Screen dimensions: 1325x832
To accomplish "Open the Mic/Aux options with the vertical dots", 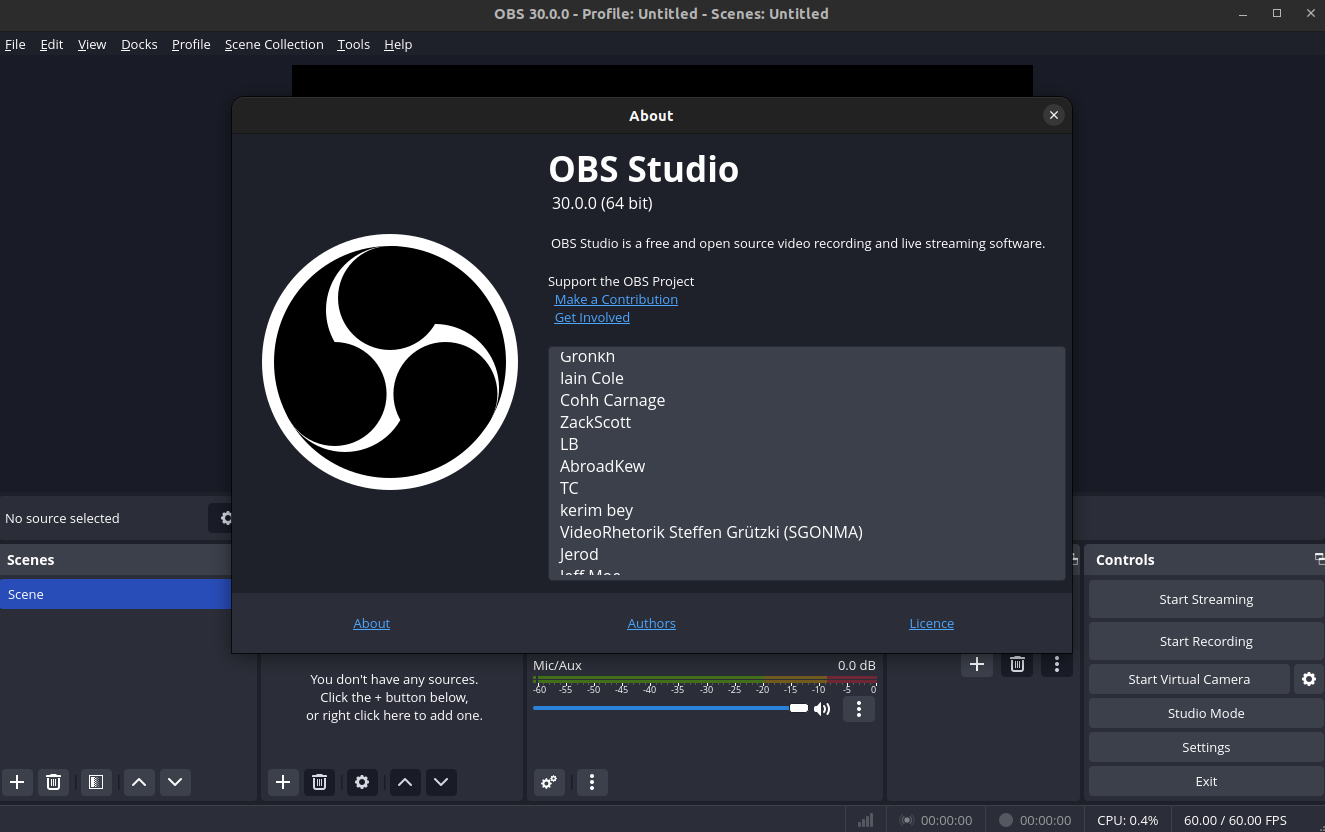I will pyautogui.click(x=858, y=708).
